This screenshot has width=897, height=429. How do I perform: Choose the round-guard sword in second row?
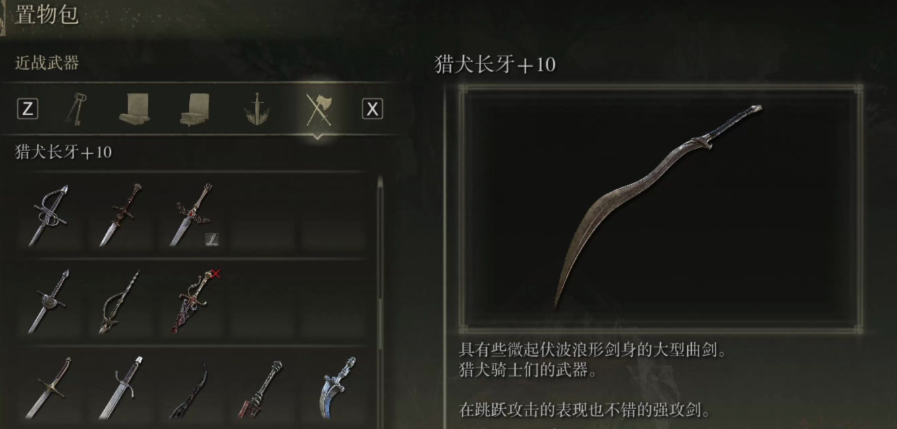point(49,301)
